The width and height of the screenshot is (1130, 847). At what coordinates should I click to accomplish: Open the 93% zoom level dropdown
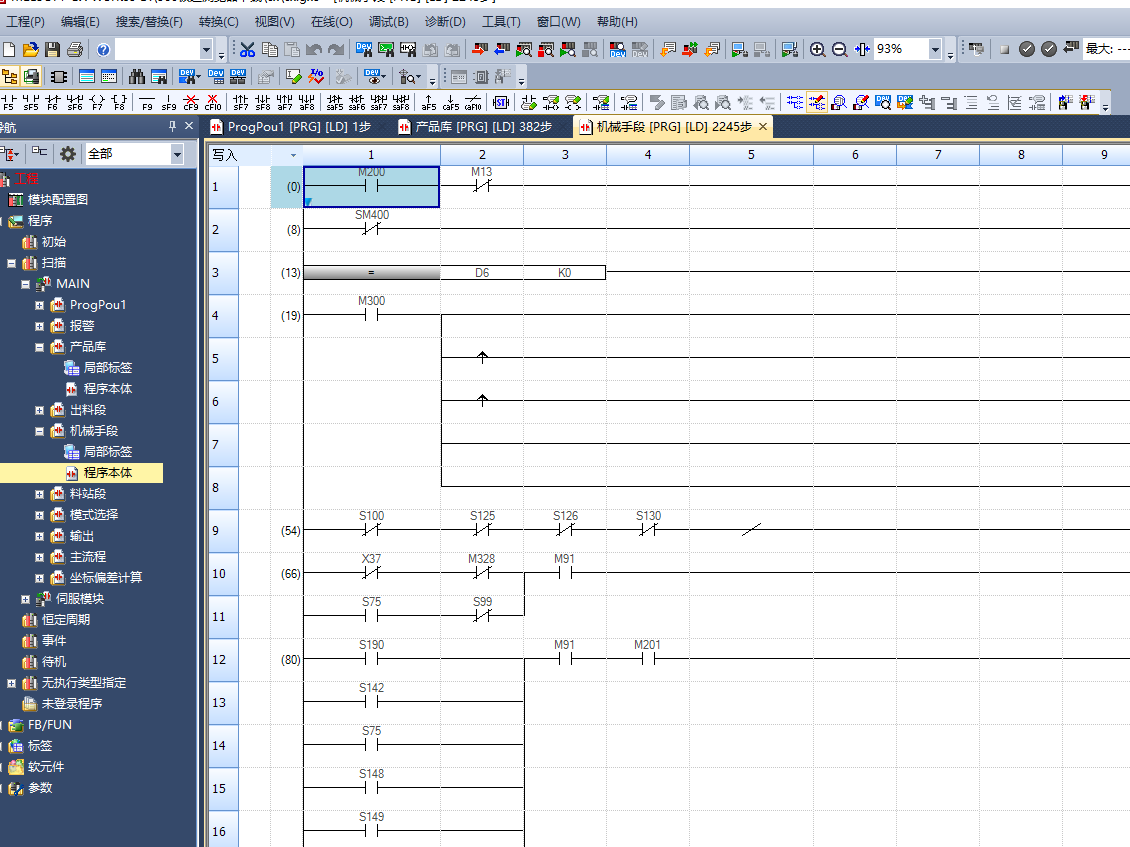pos(935,49)
